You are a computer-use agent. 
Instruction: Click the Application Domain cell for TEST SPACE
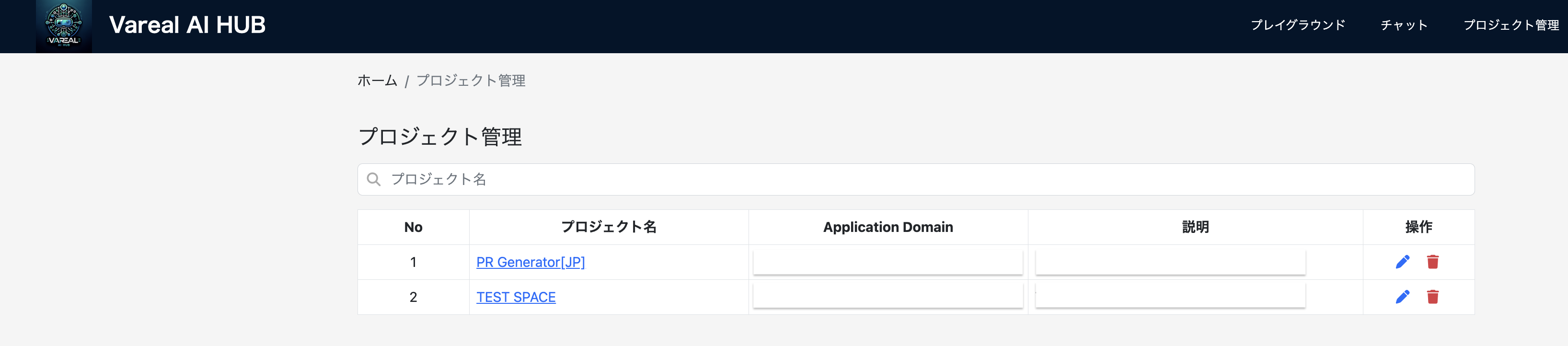tap(888, 296)
